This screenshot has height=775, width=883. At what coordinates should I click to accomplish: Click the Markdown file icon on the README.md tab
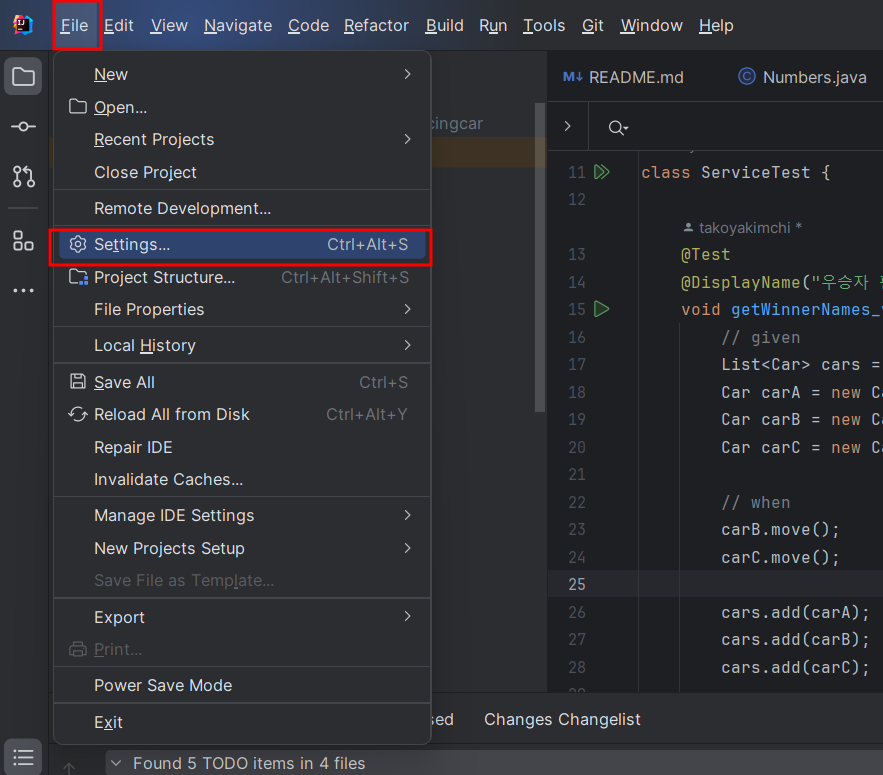[x=573, y=77]
